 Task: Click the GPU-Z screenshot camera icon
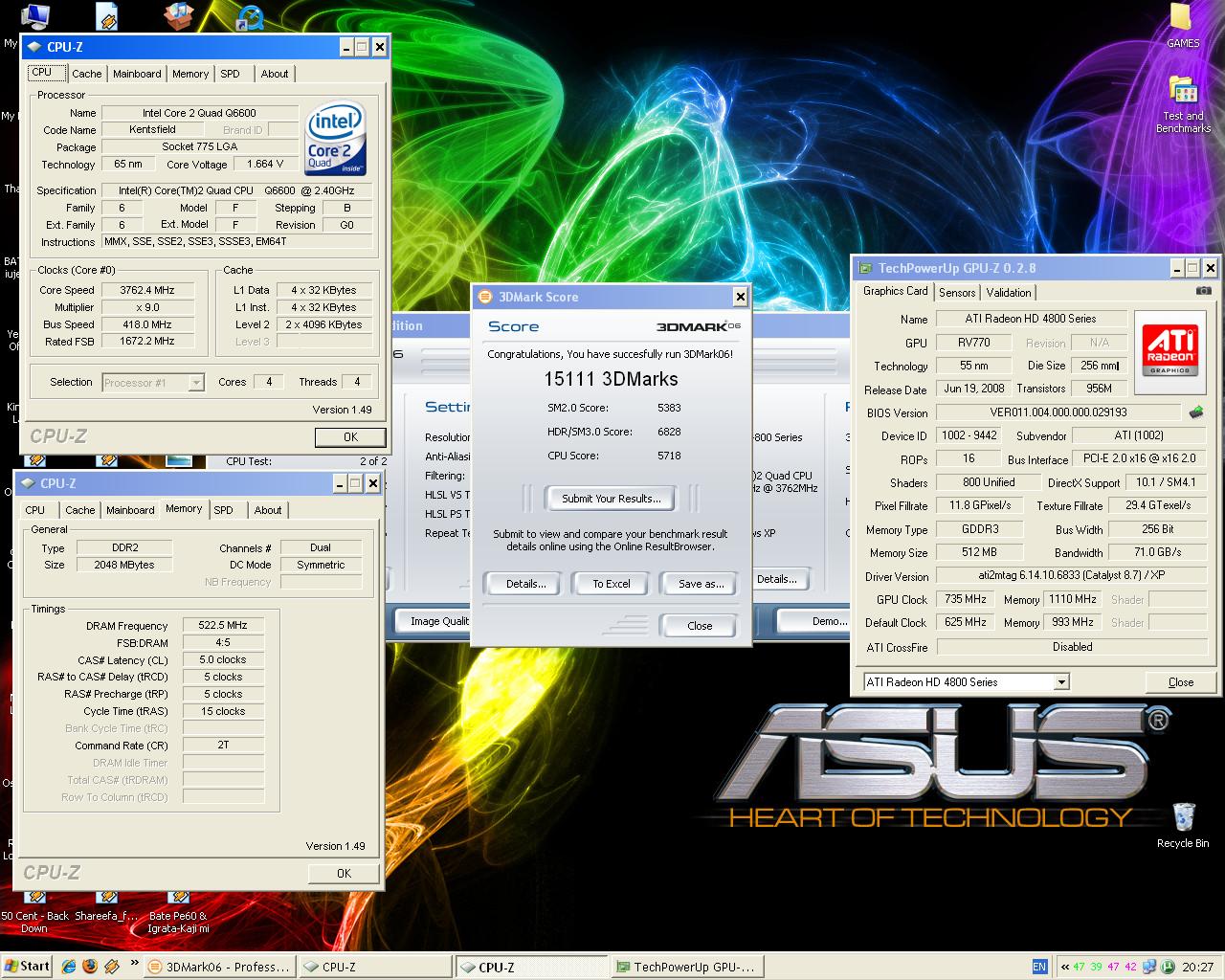point(1204,291)
